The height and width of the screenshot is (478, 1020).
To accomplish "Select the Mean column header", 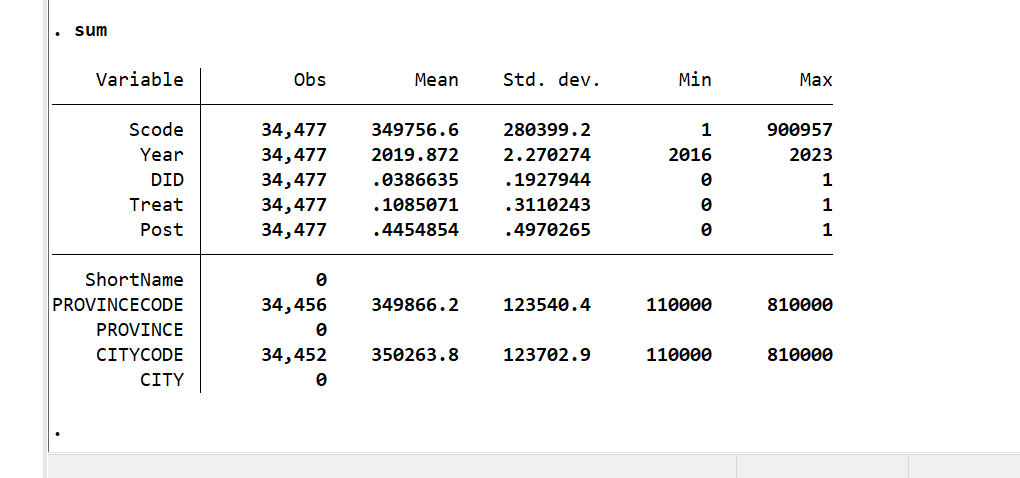I will 436,80.
